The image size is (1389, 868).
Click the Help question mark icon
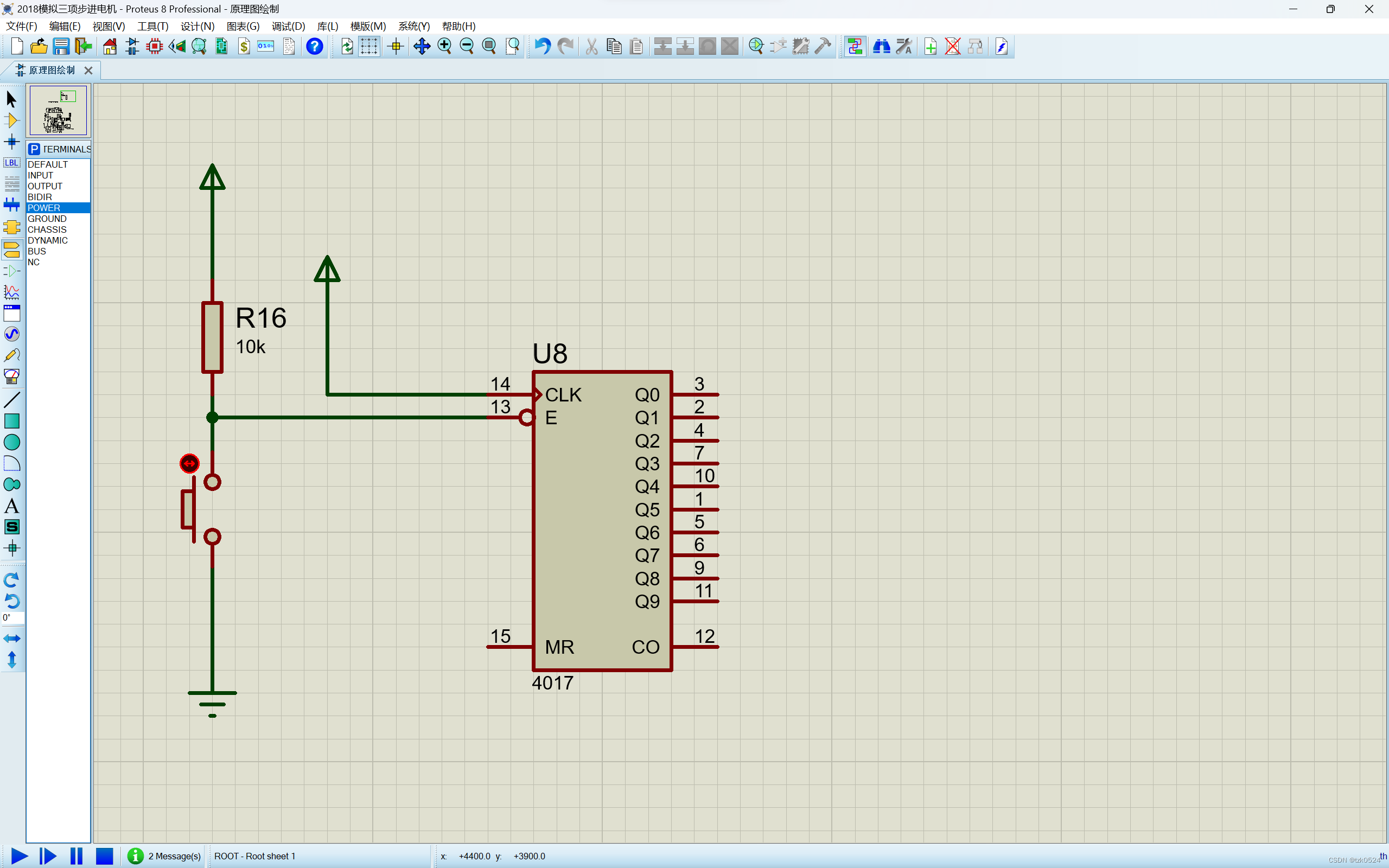click(x=314, y=47)
